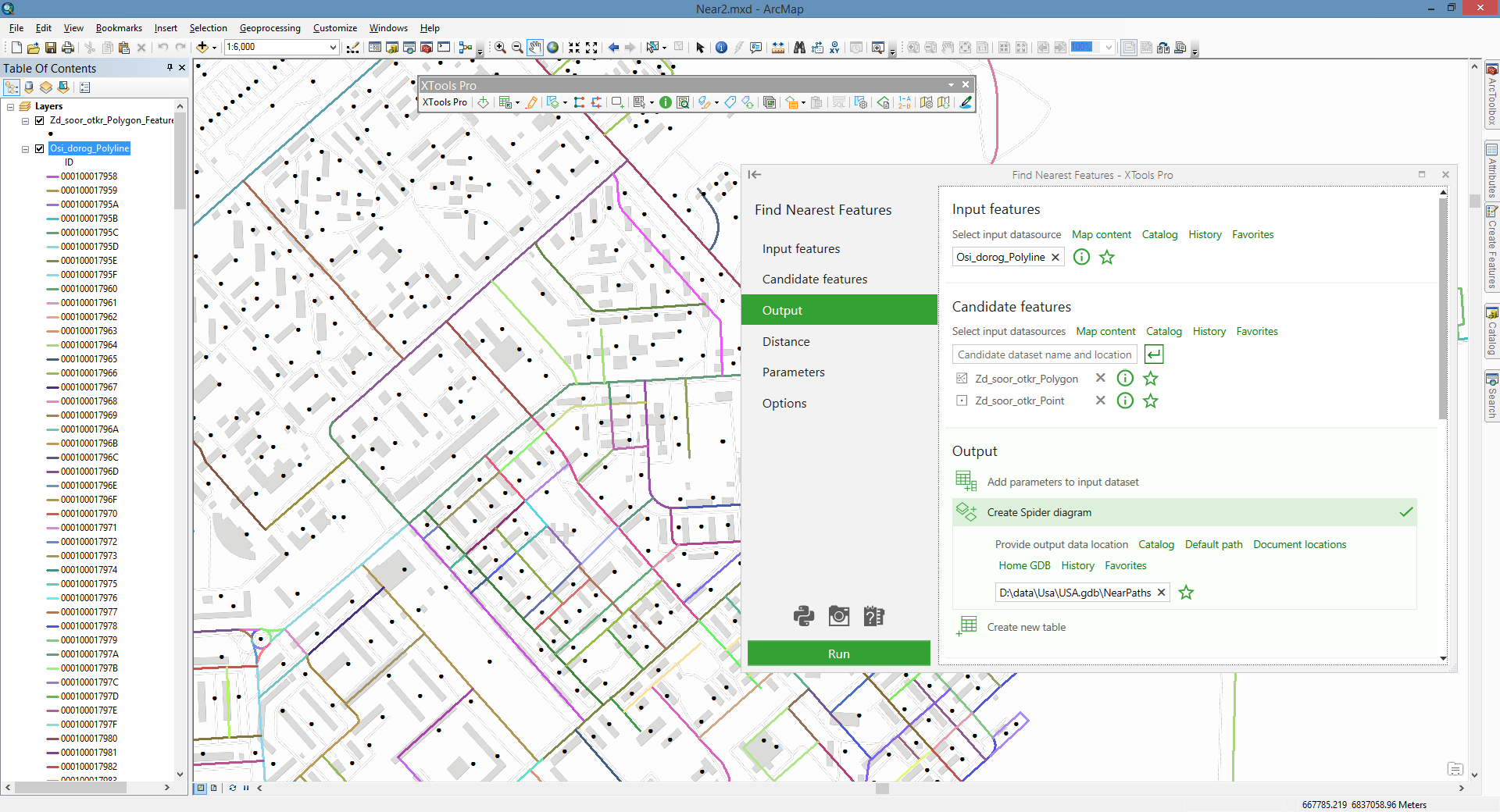Go to the Parameters section
This screenshot has height=812, width=1500.
[839, 372]
